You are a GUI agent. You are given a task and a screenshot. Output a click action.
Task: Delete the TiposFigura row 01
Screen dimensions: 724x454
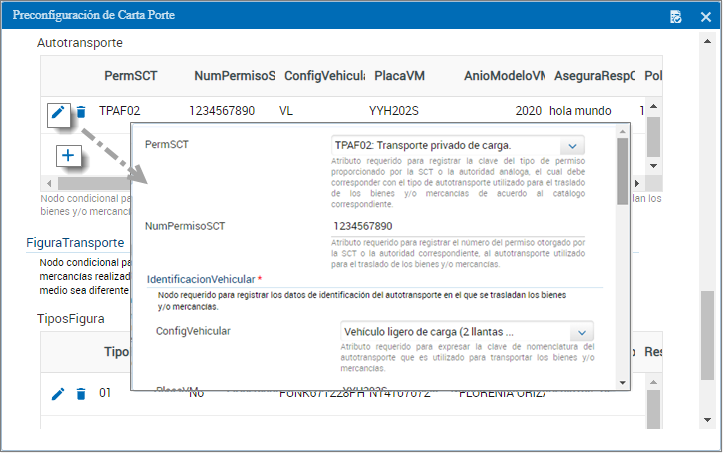(82, 394)
